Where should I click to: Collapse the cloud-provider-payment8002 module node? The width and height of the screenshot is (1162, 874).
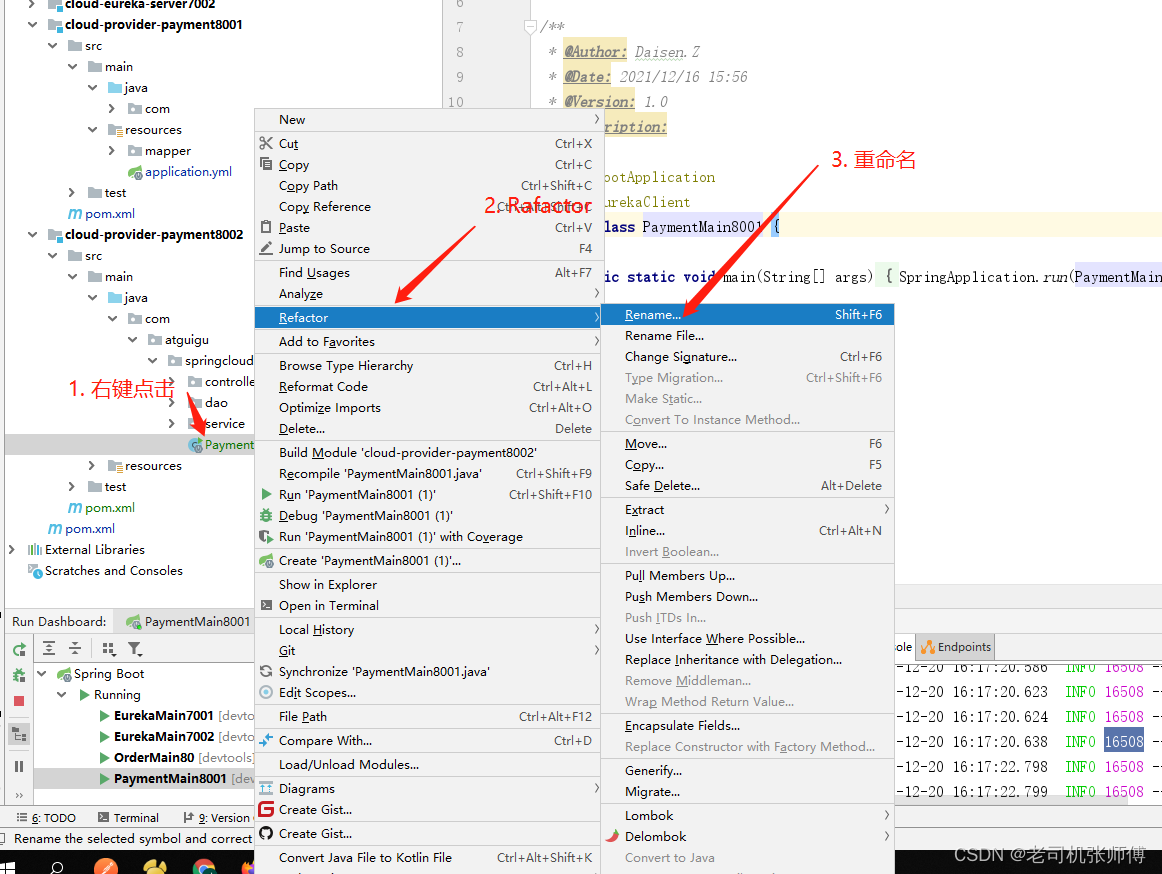(x=32, y=234)
